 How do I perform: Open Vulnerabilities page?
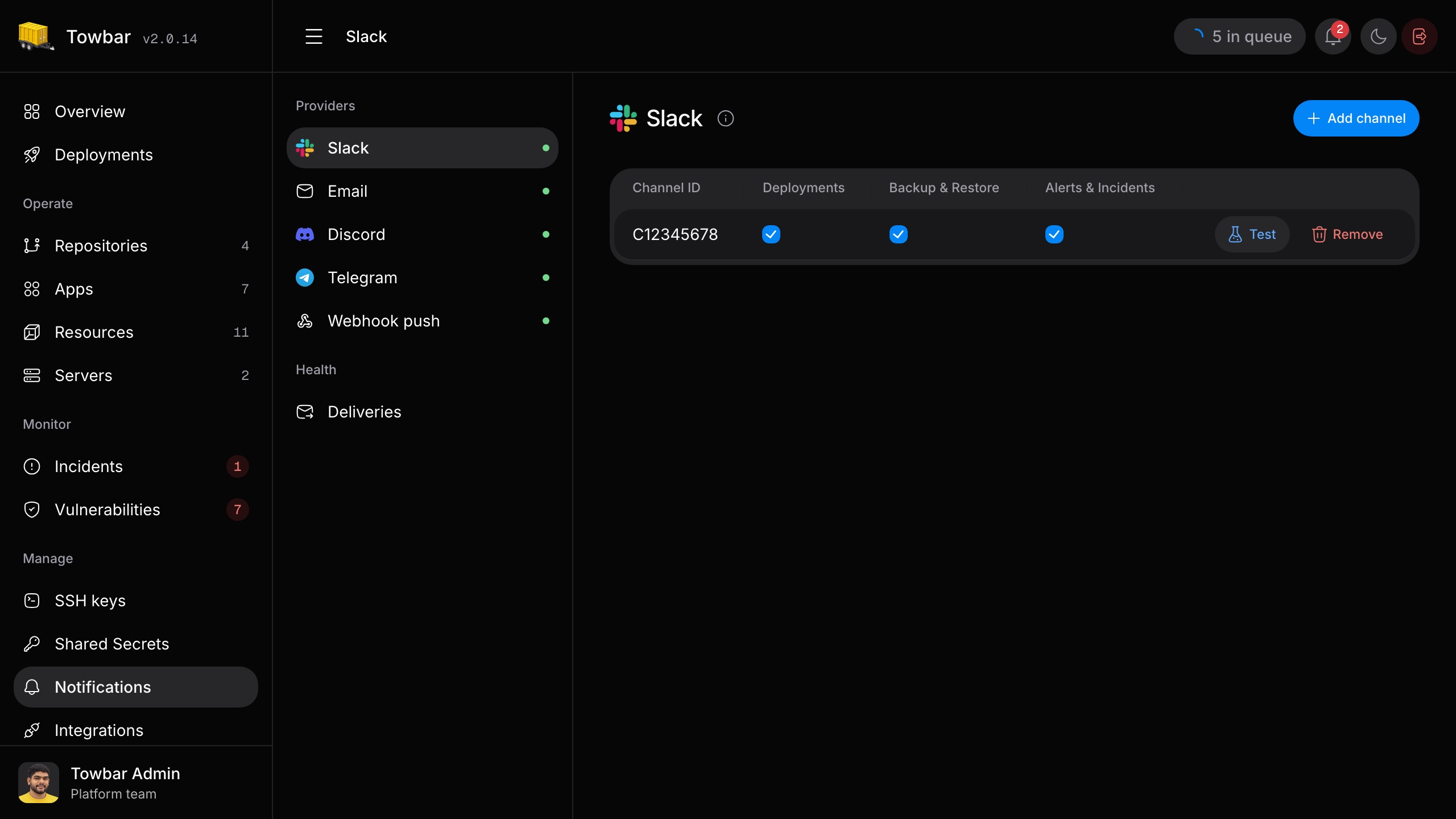(x=135, y=510)
